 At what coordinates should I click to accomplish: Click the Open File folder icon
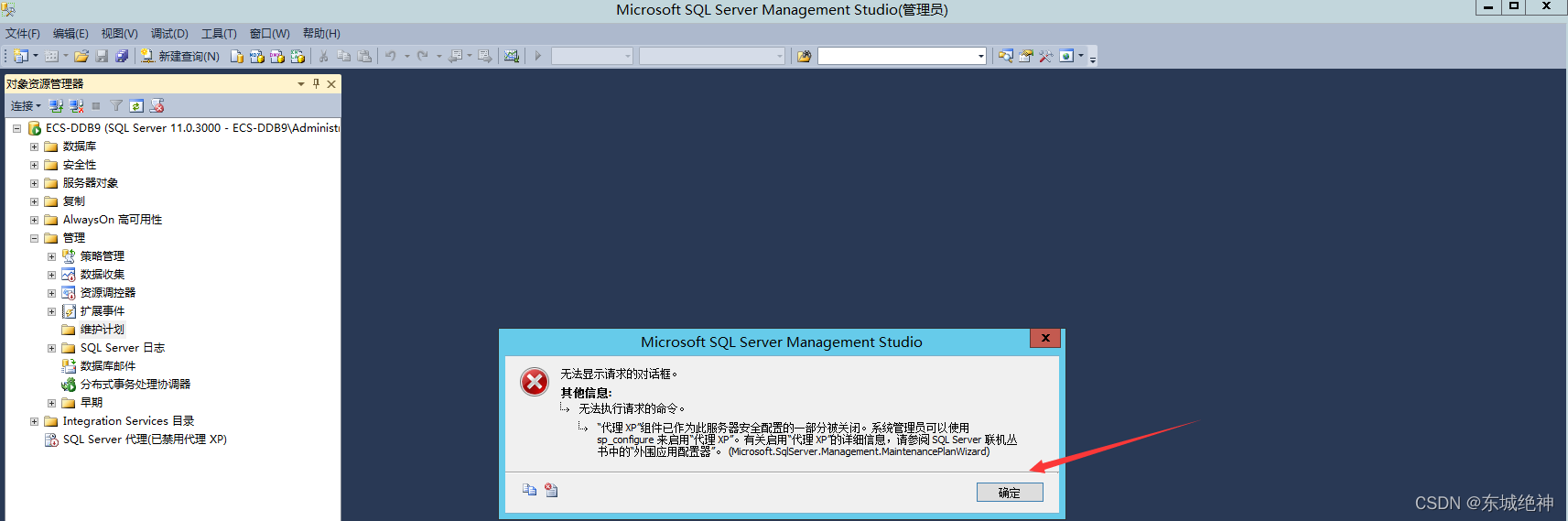[x=81, y=56]
